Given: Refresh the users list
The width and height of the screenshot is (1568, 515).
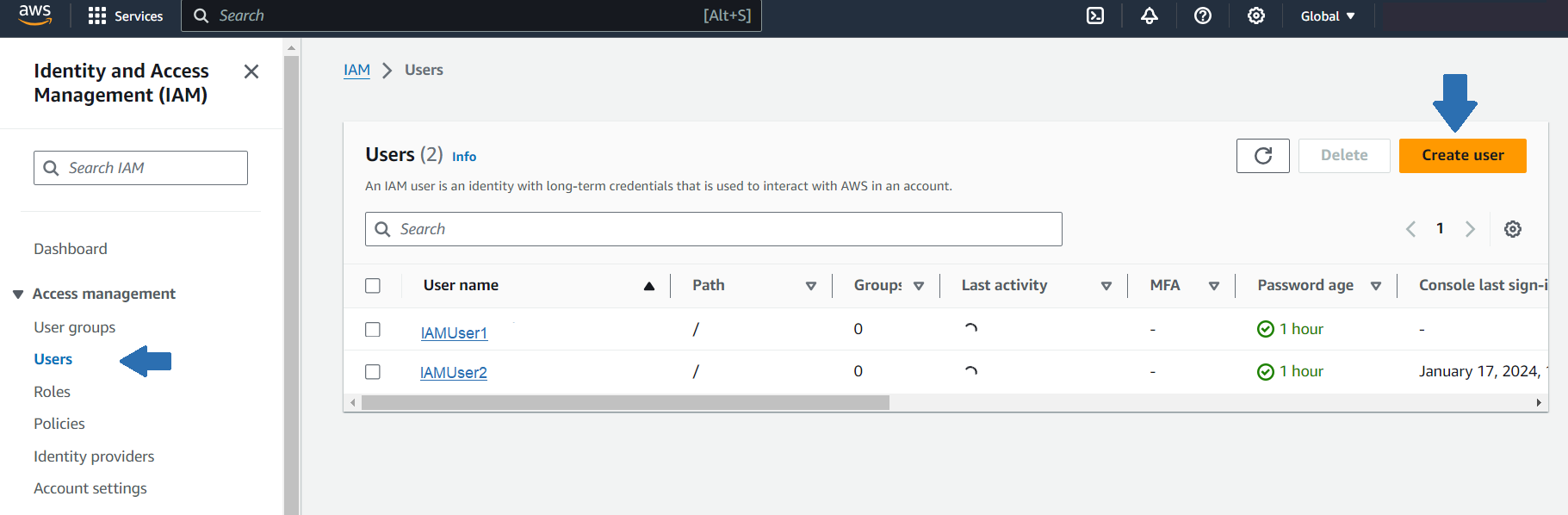Looking at the screenshot, I should 1263,156.
